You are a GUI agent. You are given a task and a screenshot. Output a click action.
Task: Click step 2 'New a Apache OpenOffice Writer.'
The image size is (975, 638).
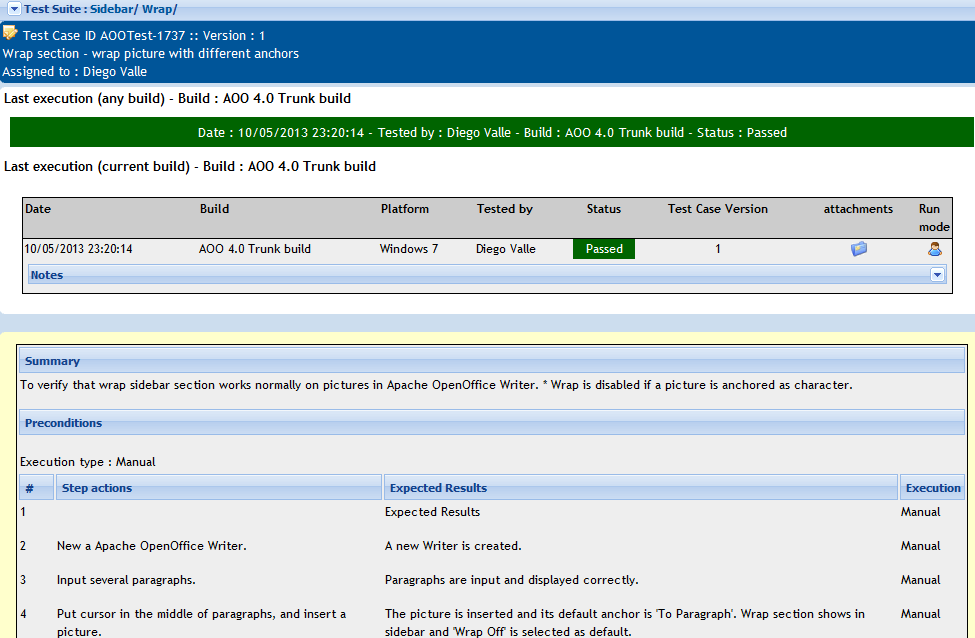[x=152, y=546]
